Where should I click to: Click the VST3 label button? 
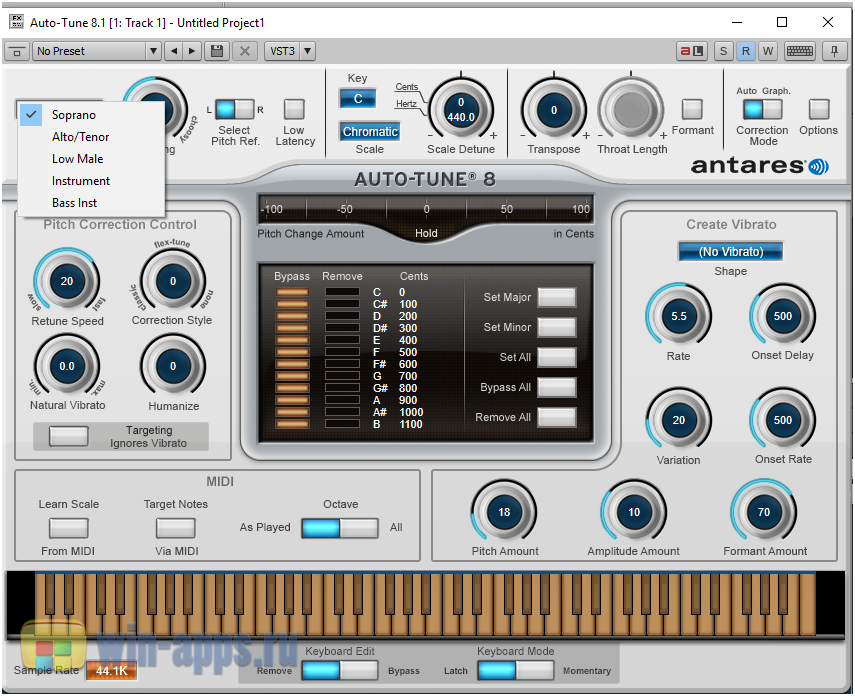point(282,51)
